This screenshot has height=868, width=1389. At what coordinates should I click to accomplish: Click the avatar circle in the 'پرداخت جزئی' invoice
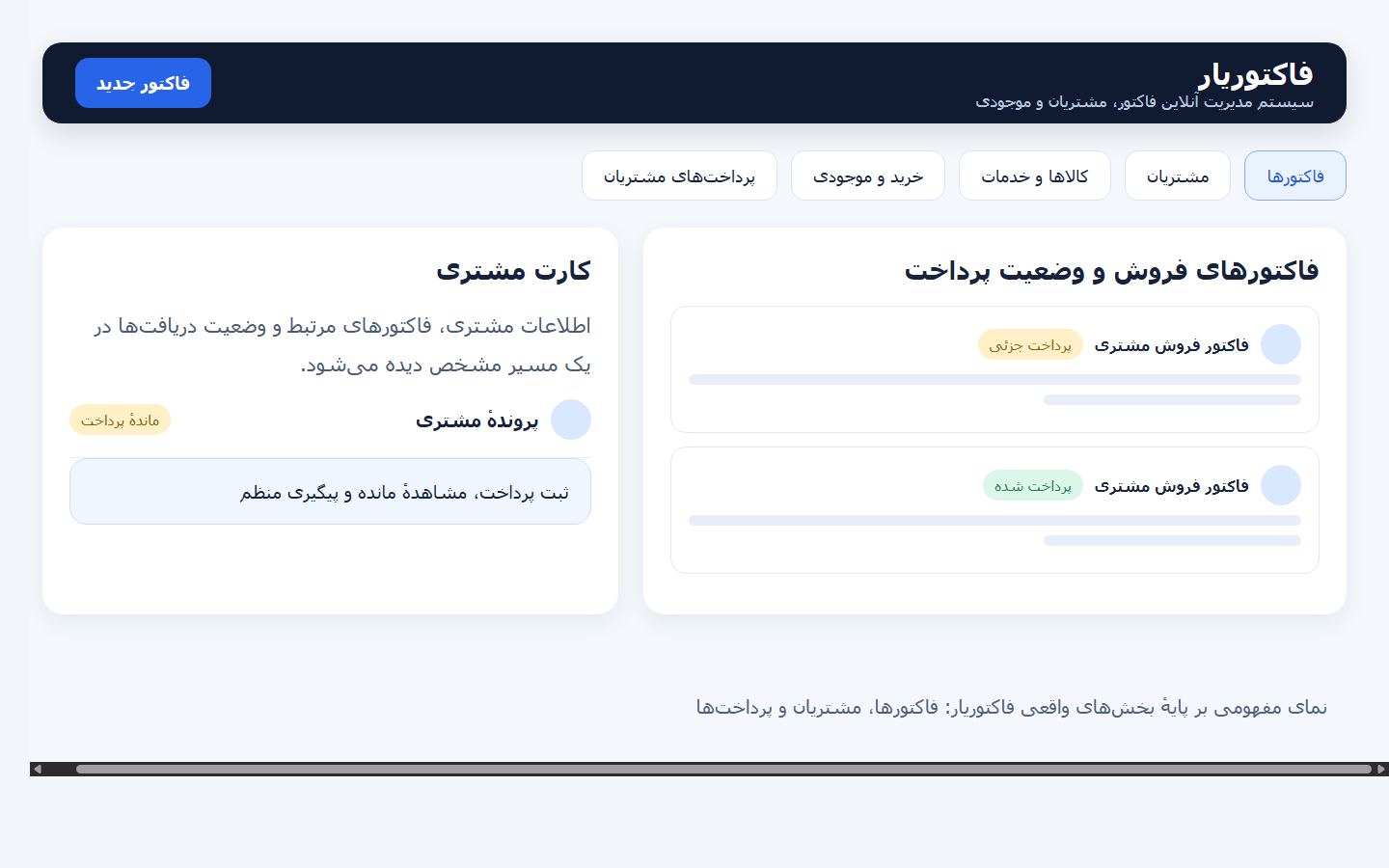[x=1281, y=344]
